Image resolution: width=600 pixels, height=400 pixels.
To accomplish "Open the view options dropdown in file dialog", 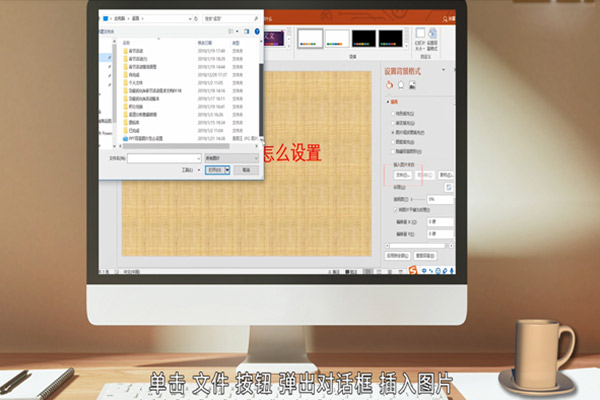I will [237, 31].
